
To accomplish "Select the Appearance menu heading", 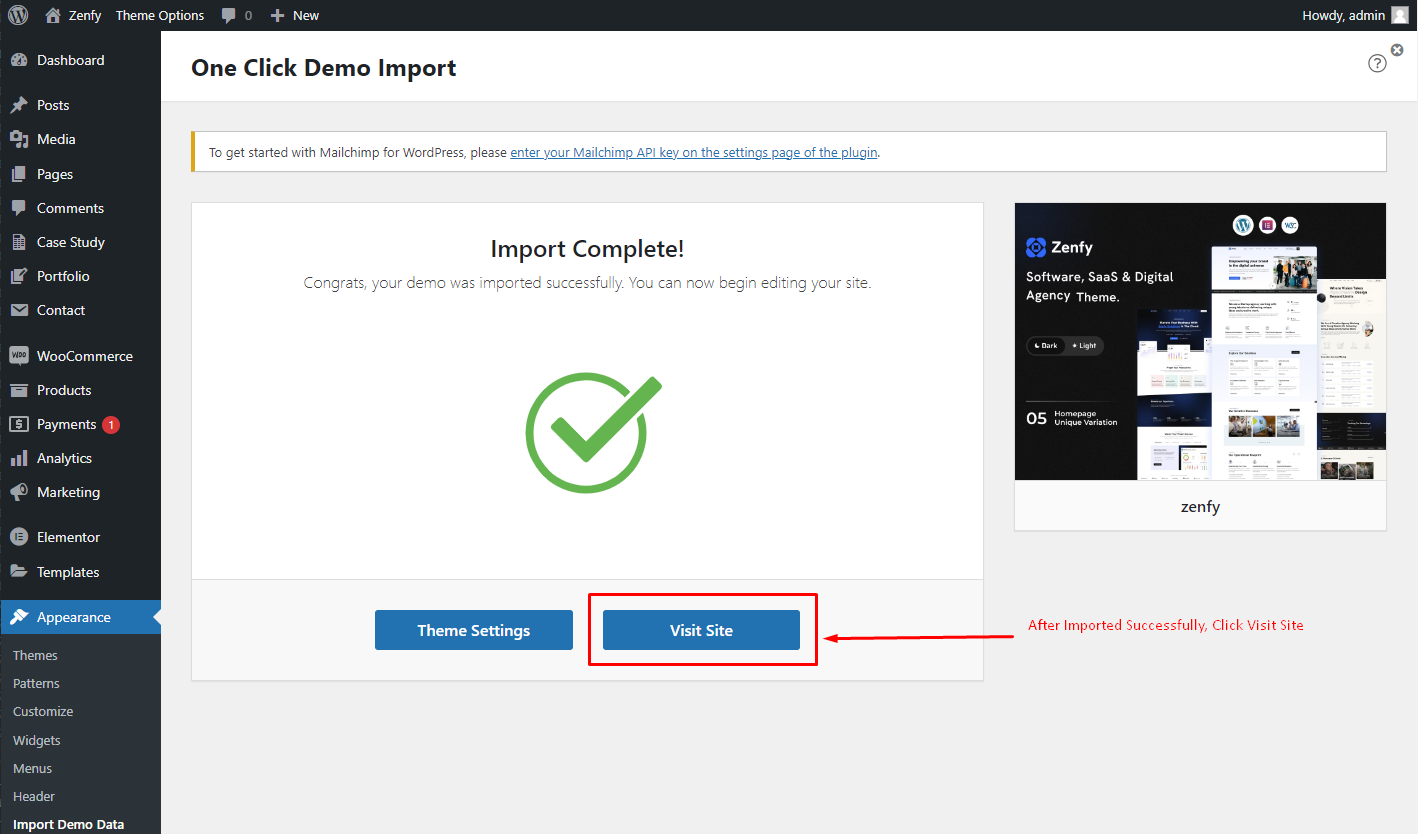I will 80,617.
